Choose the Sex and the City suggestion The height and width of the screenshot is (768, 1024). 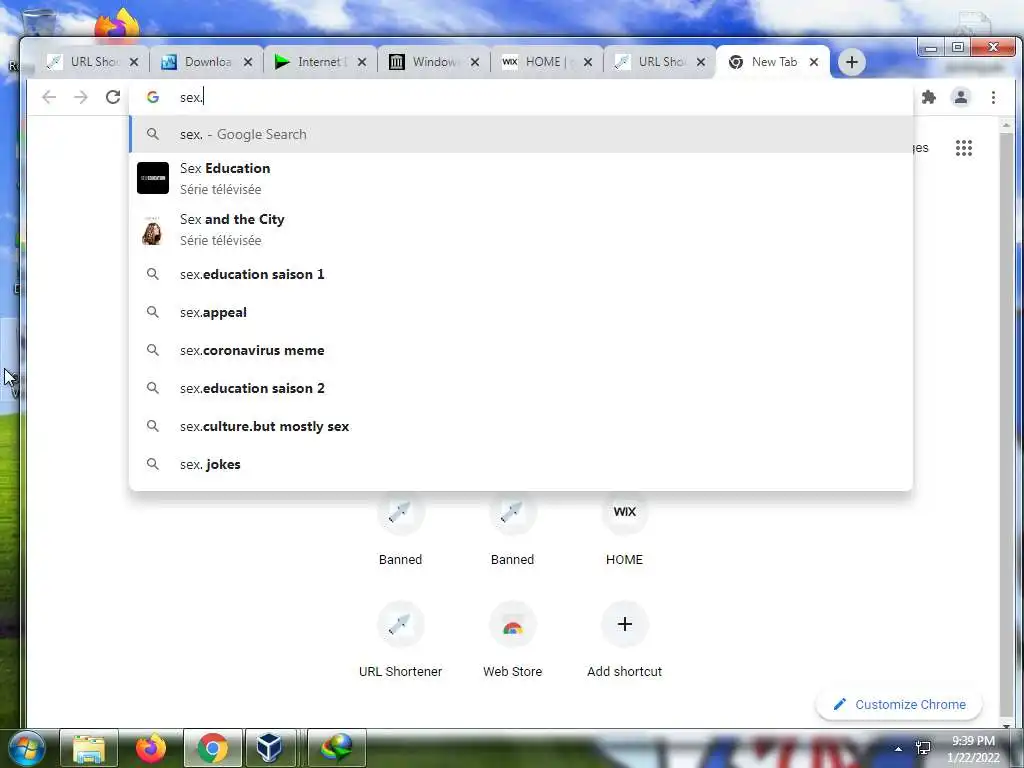(x=521, y=229)
